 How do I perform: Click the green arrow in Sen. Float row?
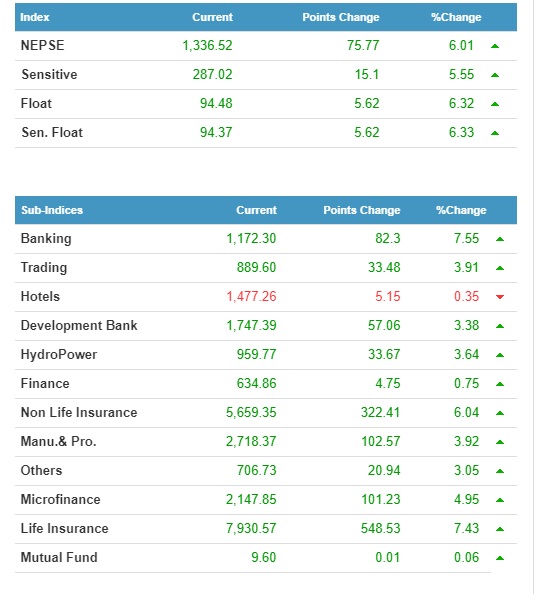(495, 133)
